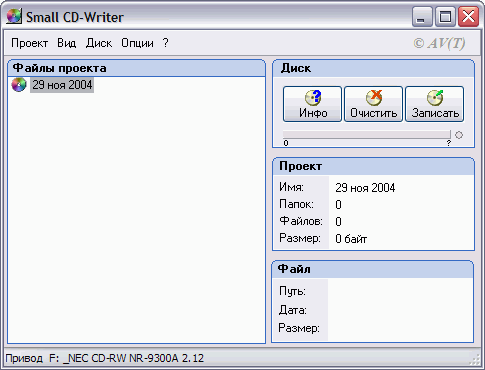Screen dimensions: 485x370
Task: Click the Small CD-Writer title bar icon
Action: 14,16
